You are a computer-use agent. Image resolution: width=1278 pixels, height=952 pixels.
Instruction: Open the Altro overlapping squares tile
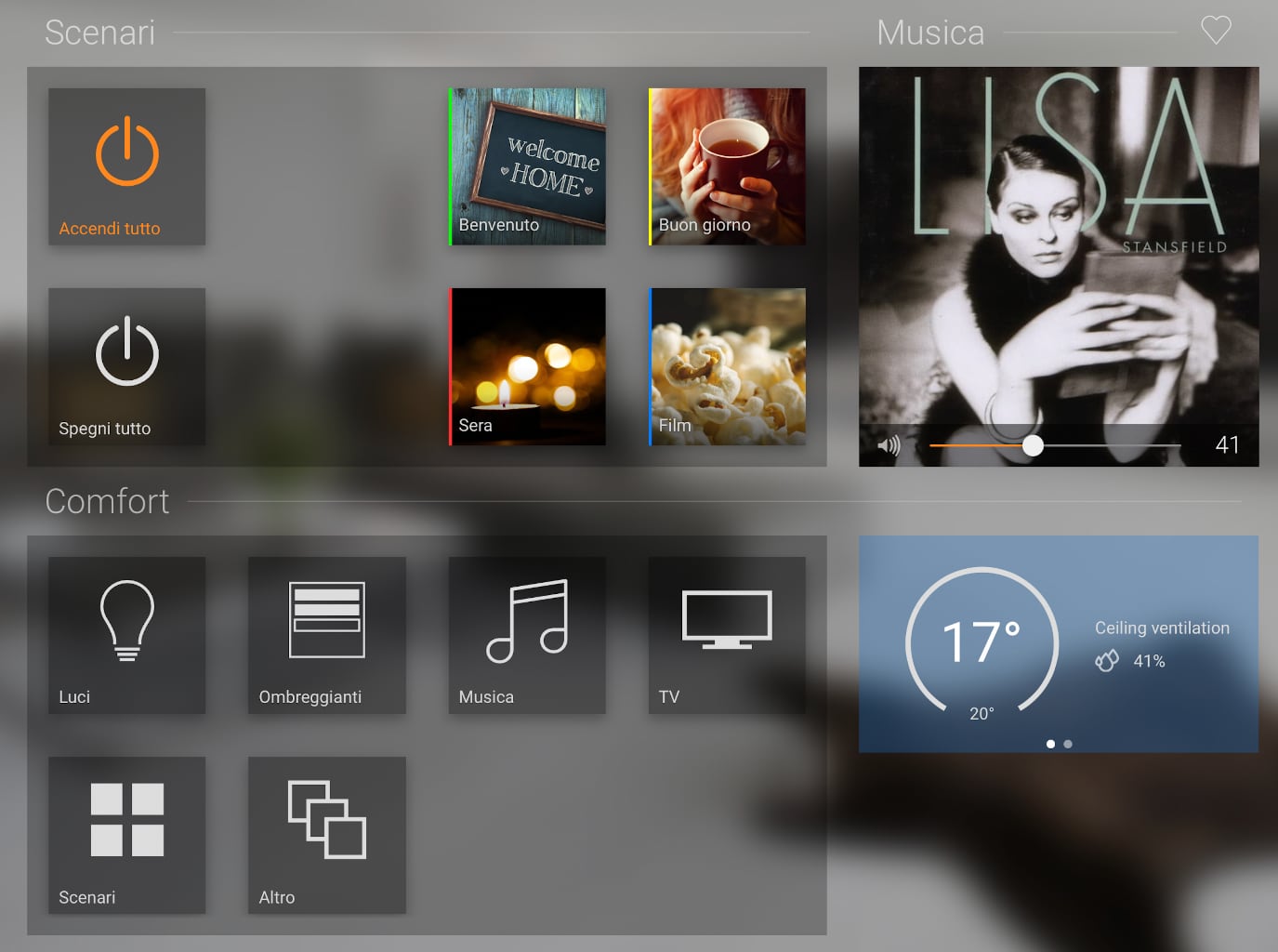click(x=326, y=835)
